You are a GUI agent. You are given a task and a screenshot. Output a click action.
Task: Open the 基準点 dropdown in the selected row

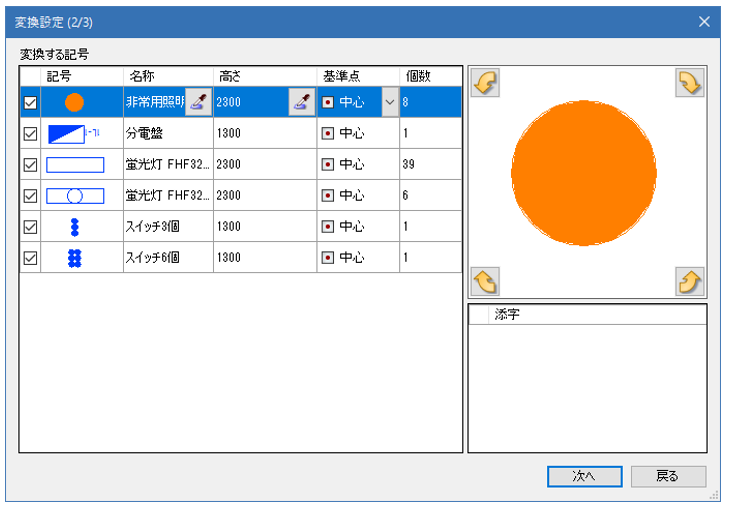pyautogui.click(x=390, y=102)
